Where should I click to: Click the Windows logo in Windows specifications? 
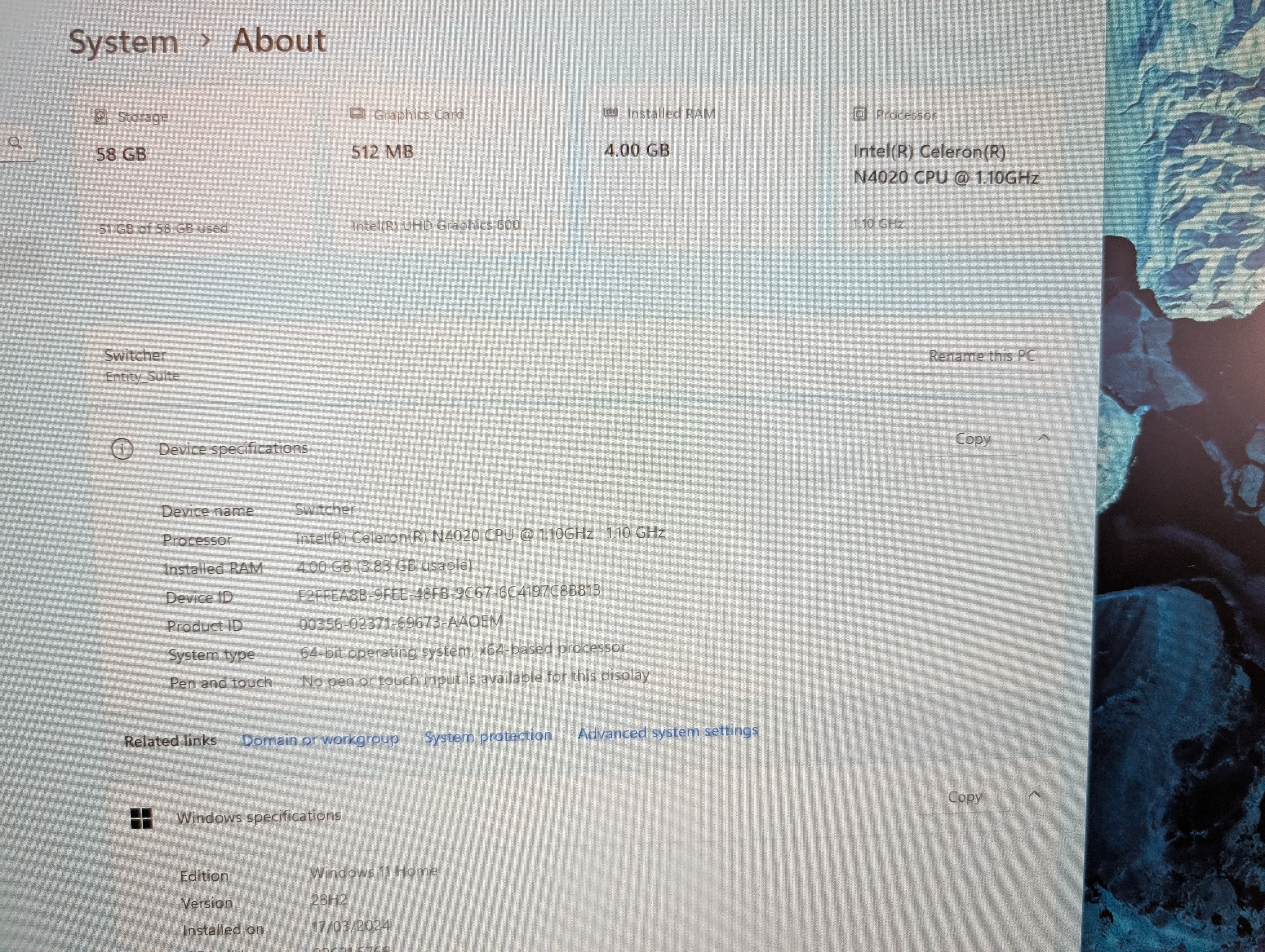[x=141, y=818]
